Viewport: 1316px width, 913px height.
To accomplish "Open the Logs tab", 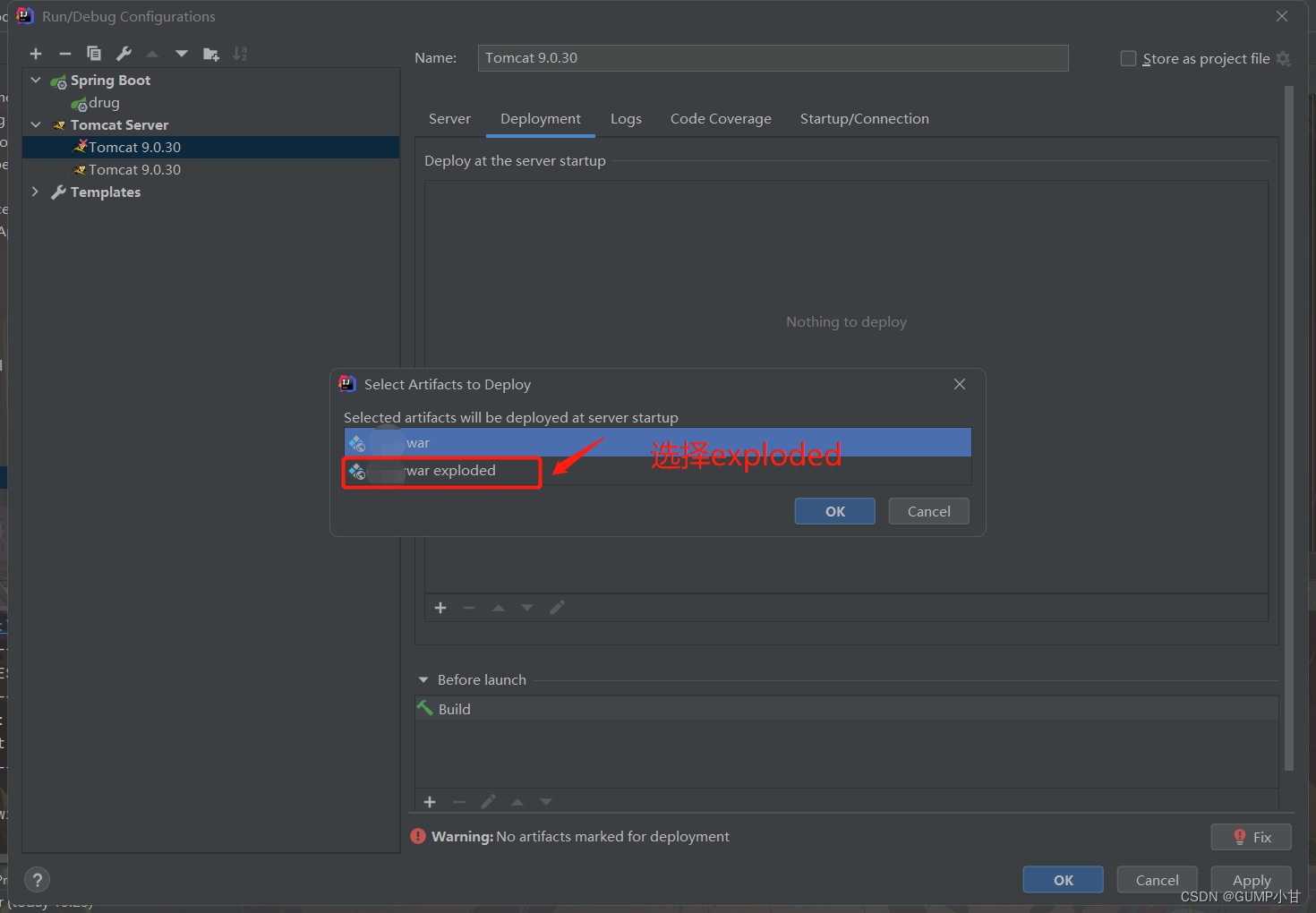I will pos(626,118).
